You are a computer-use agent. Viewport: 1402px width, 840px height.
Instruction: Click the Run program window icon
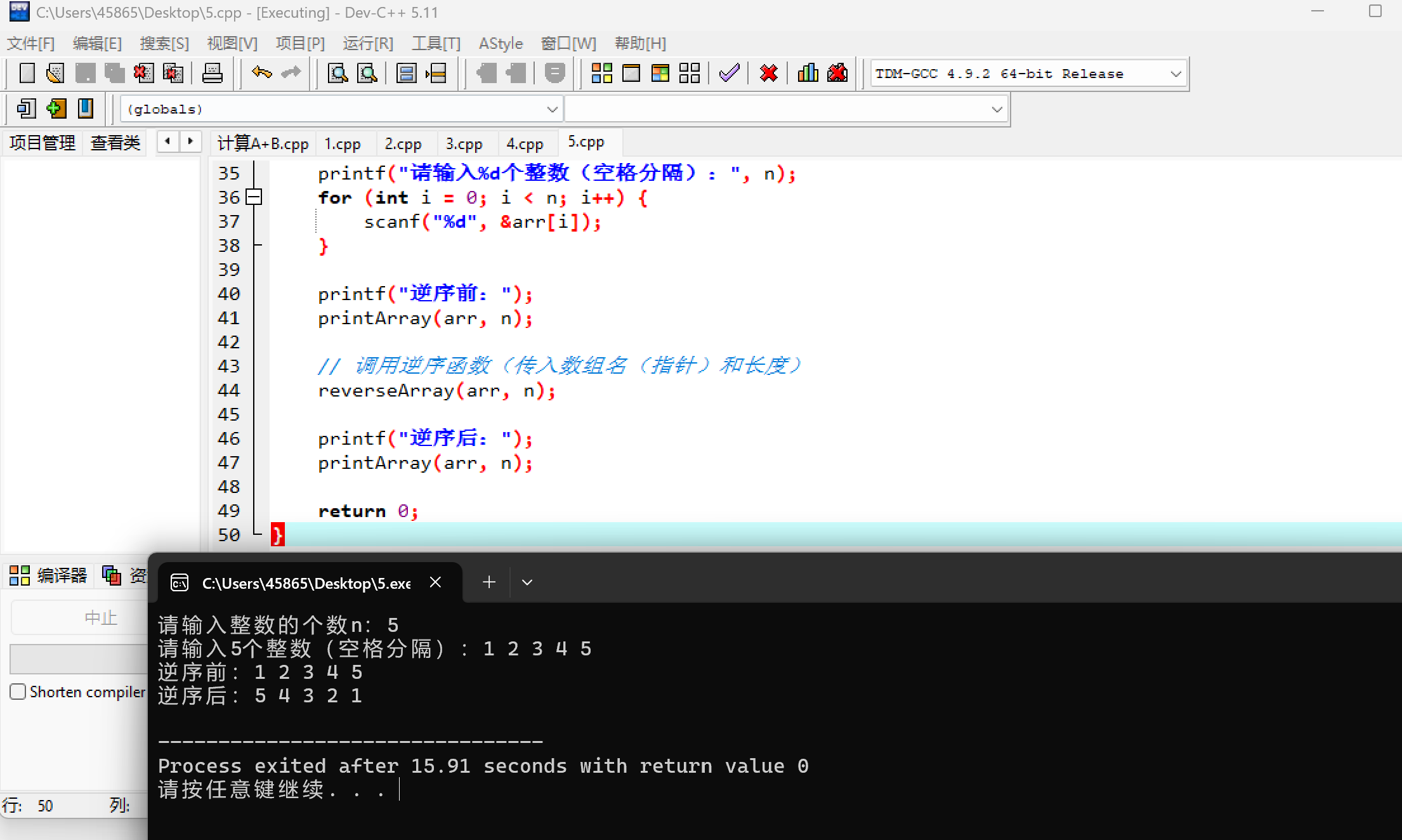(631, 74)
